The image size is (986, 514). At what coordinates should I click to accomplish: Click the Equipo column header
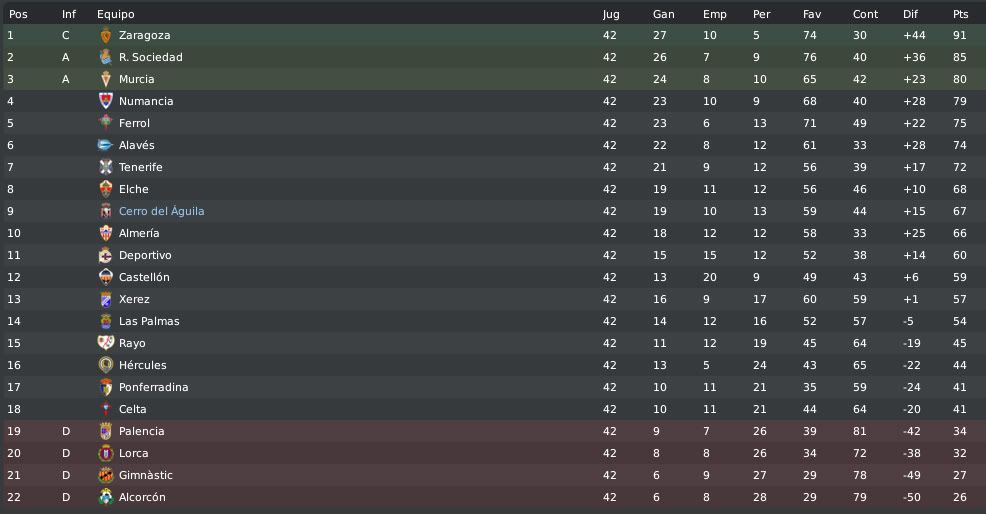click(x=116, y=14)
